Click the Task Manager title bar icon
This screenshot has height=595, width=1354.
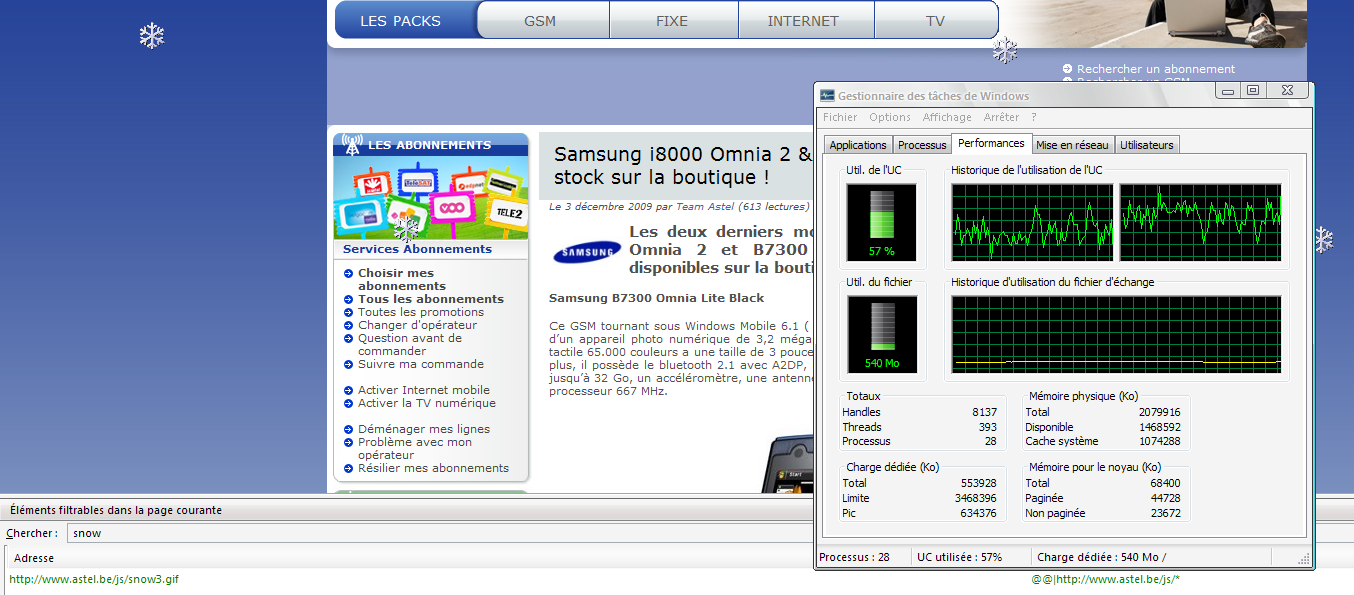[x=827, y=96]
